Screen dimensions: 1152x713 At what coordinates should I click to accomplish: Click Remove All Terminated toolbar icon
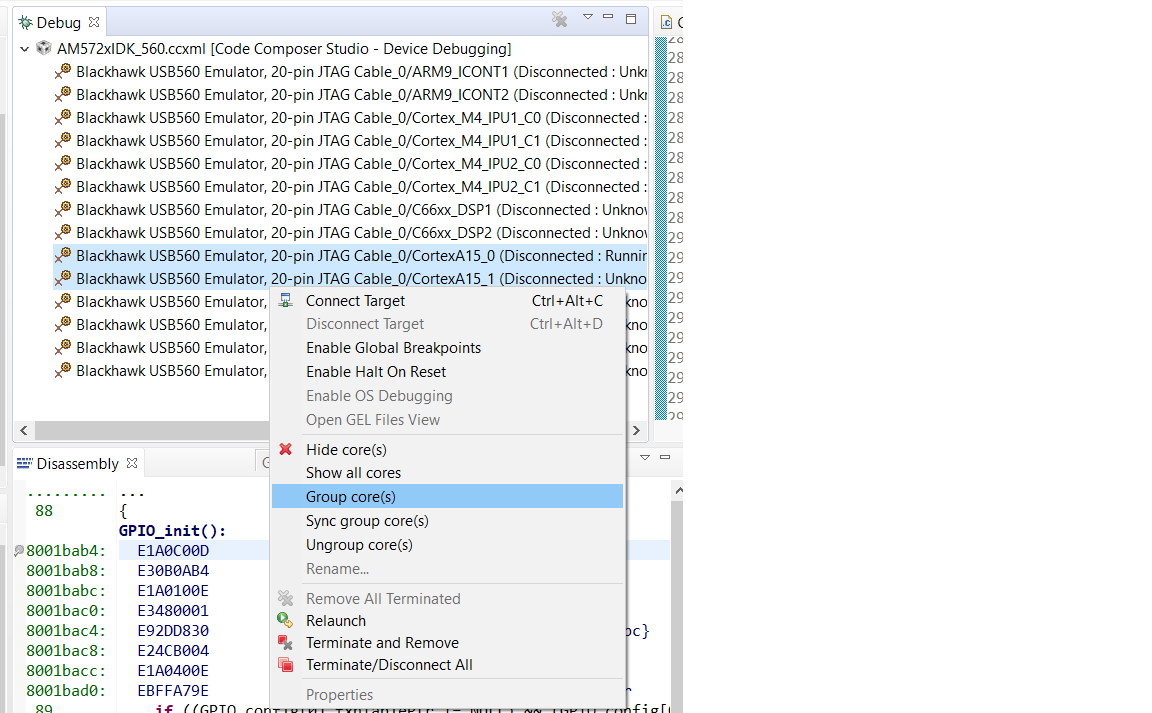pos(560,20)
